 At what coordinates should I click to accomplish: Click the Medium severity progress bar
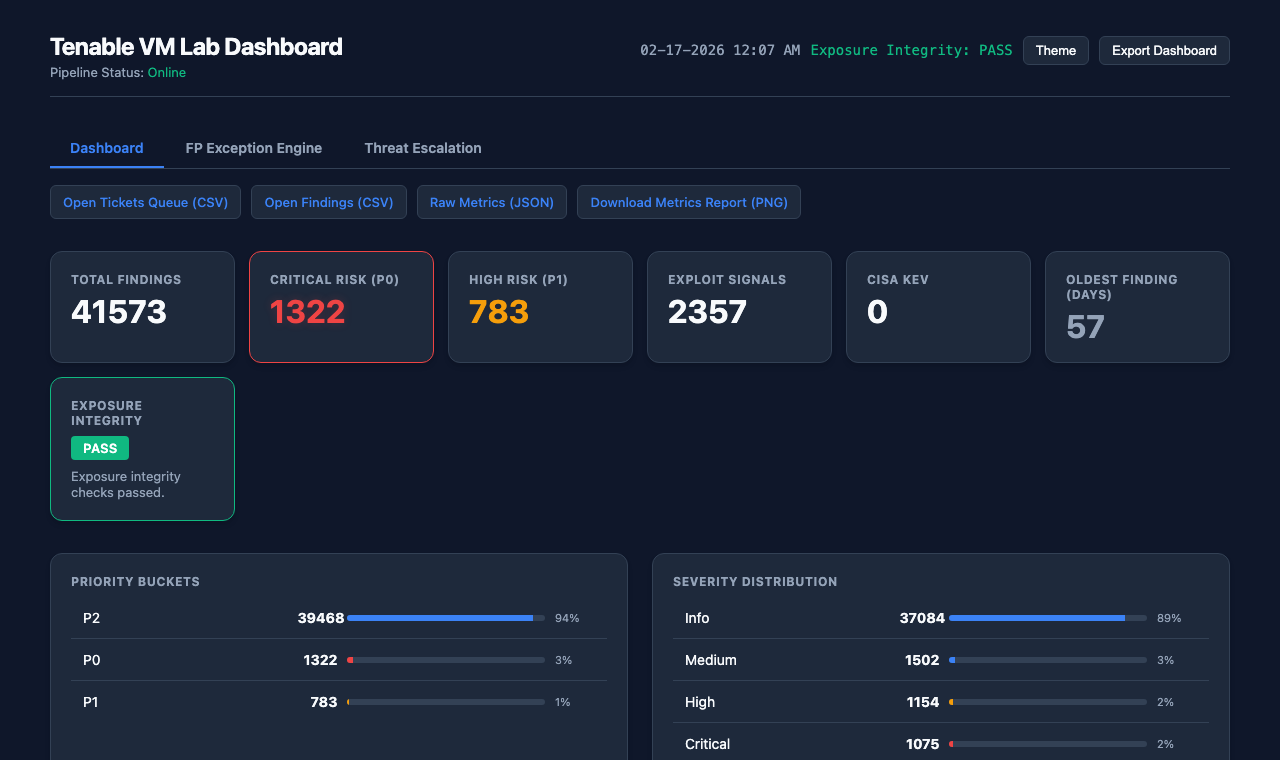[x=1048, y=660]
